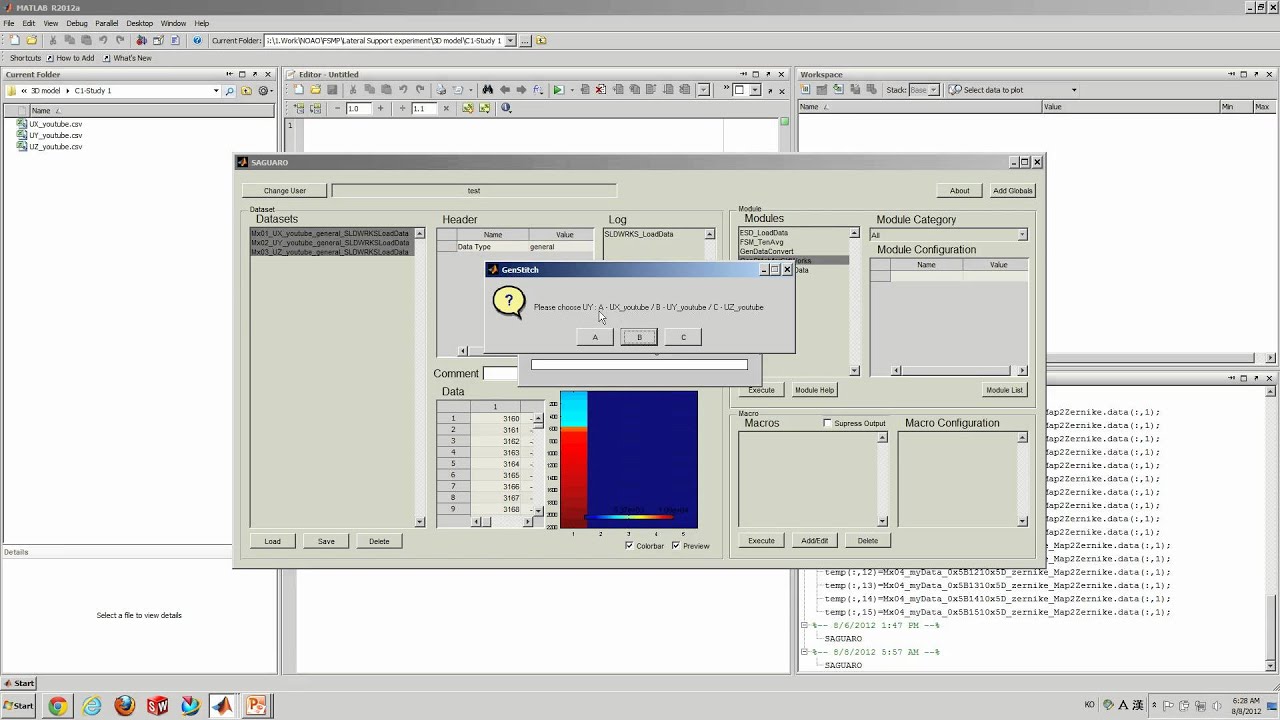Click Module Help button
Viewport: 1280px width, 720px height.
814,390
